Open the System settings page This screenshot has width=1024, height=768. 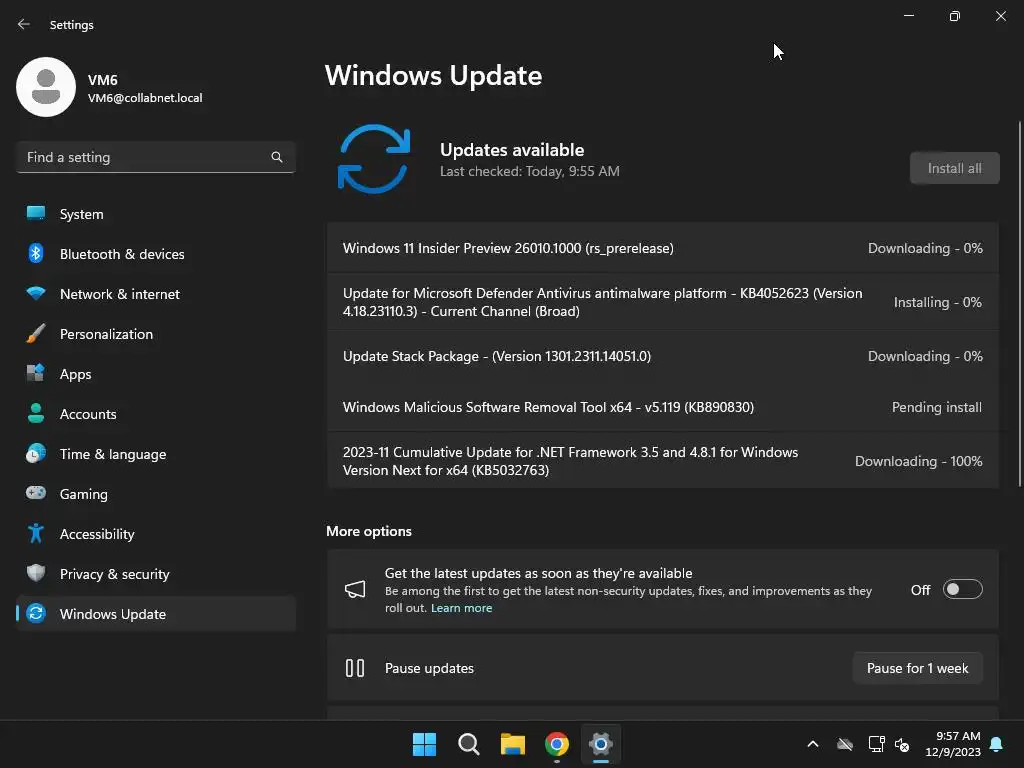pos(155,214)
